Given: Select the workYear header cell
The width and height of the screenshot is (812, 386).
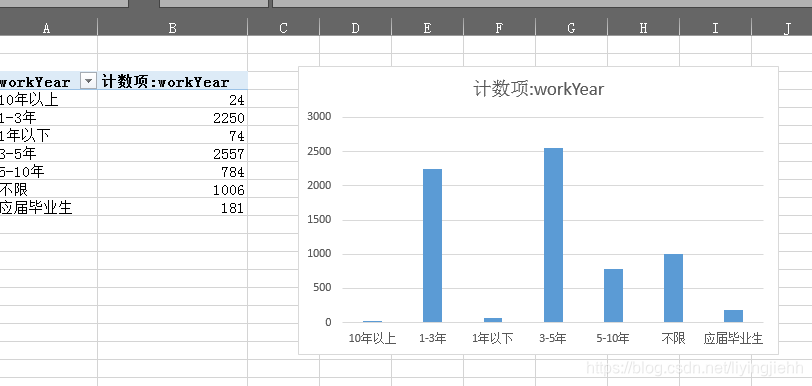Looking at the screenshot, I should pyautogui.click(x=49, y=81).
